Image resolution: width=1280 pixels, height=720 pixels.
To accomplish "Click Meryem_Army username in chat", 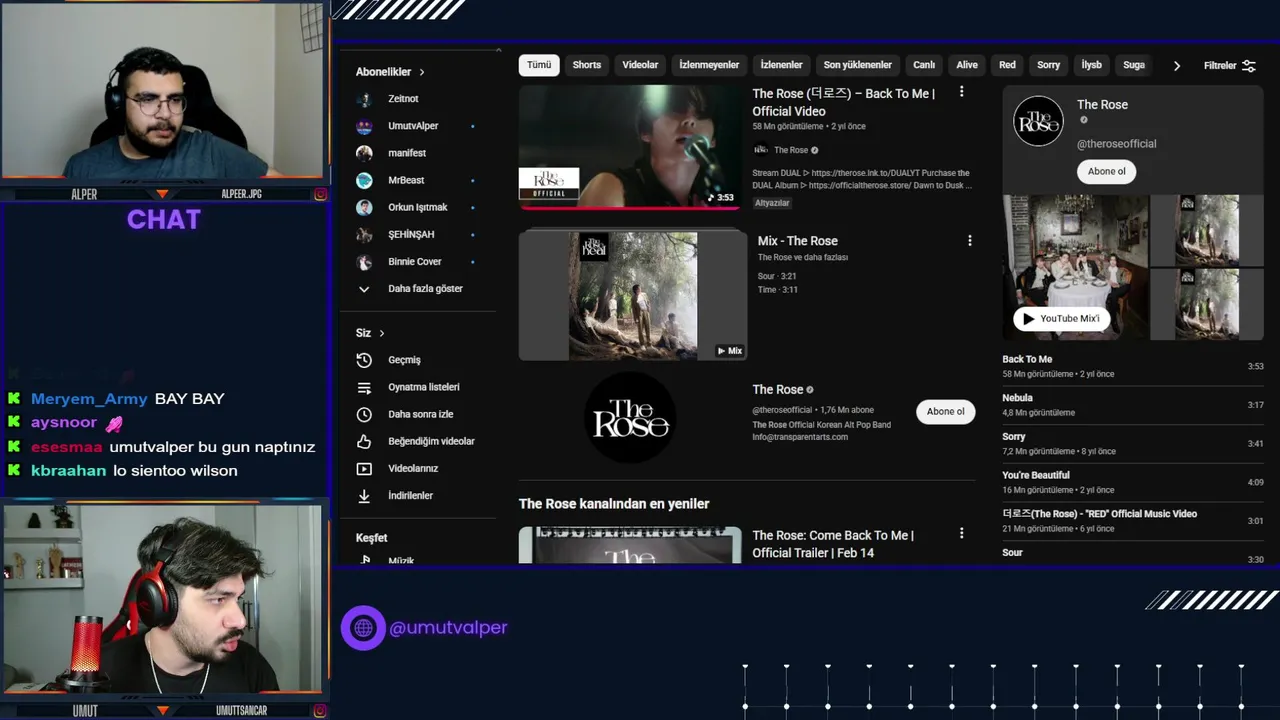I will click(x=89, y=399).
